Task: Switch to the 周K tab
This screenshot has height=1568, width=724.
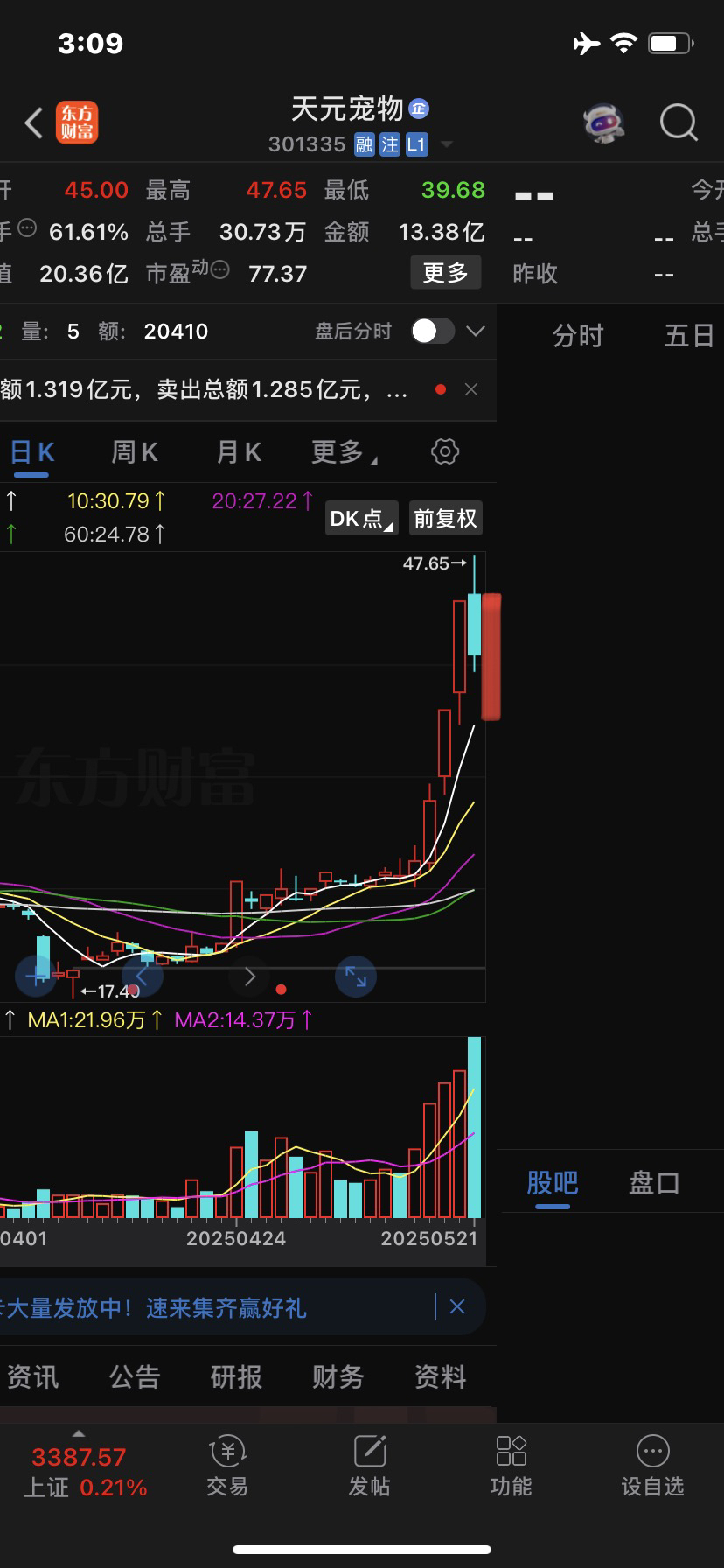Action: point(135,452)
